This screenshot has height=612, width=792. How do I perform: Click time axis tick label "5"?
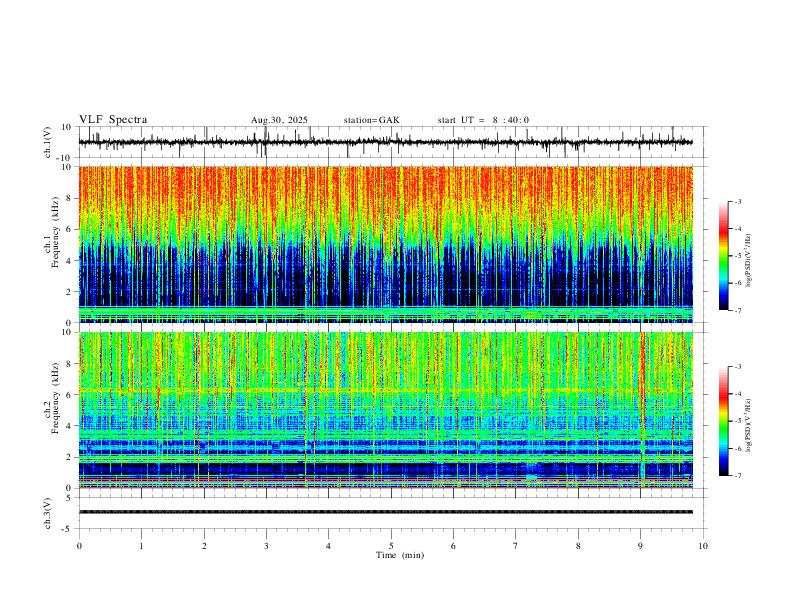coord(391,546)
